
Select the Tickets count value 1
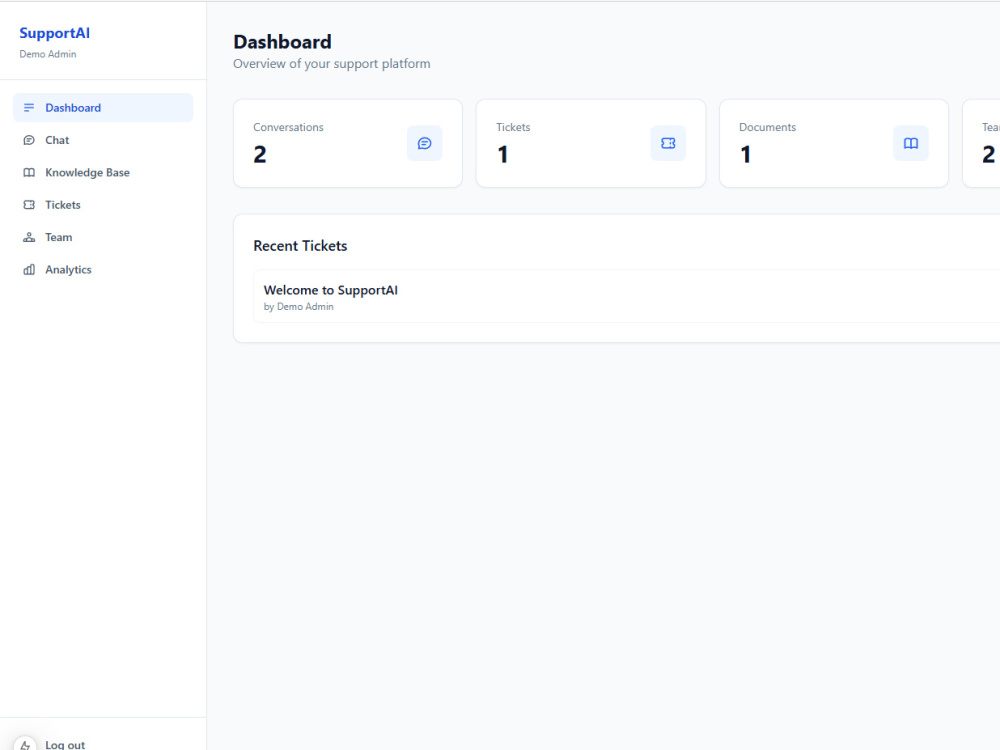(503, 154)
